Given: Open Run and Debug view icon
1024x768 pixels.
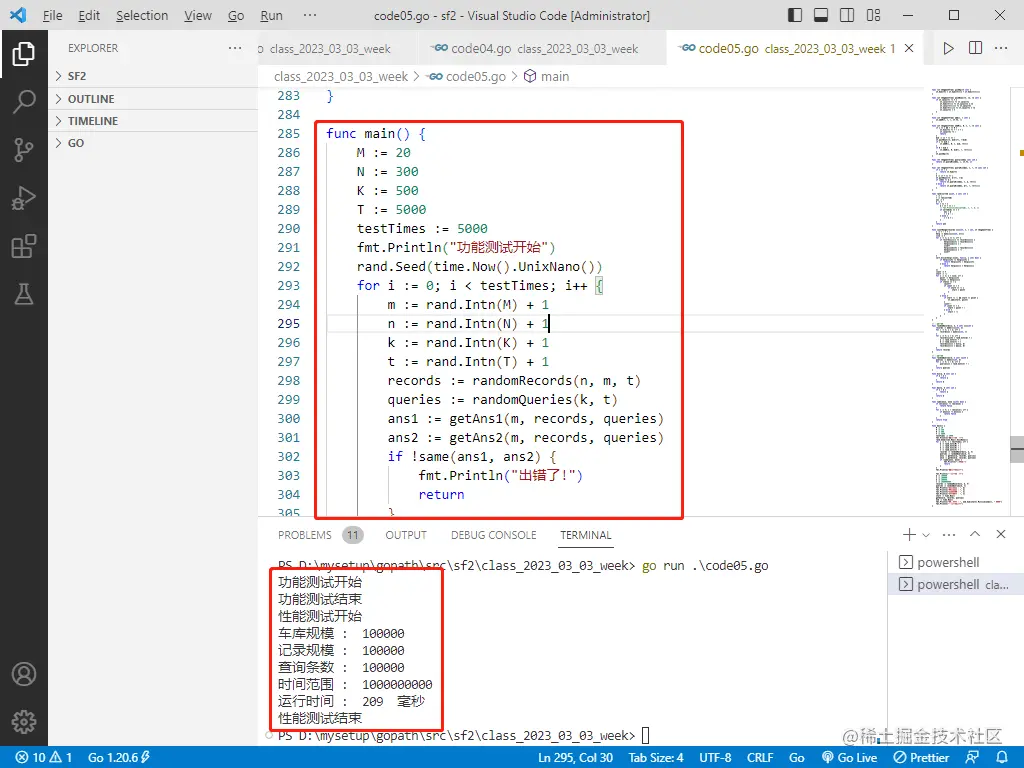Looking at the screenshot, I should (x=24, y=199).
